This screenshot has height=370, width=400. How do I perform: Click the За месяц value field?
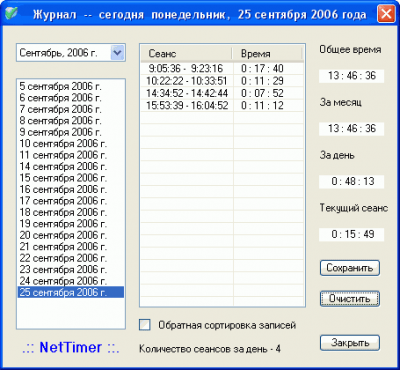click(x=352, y=129)
